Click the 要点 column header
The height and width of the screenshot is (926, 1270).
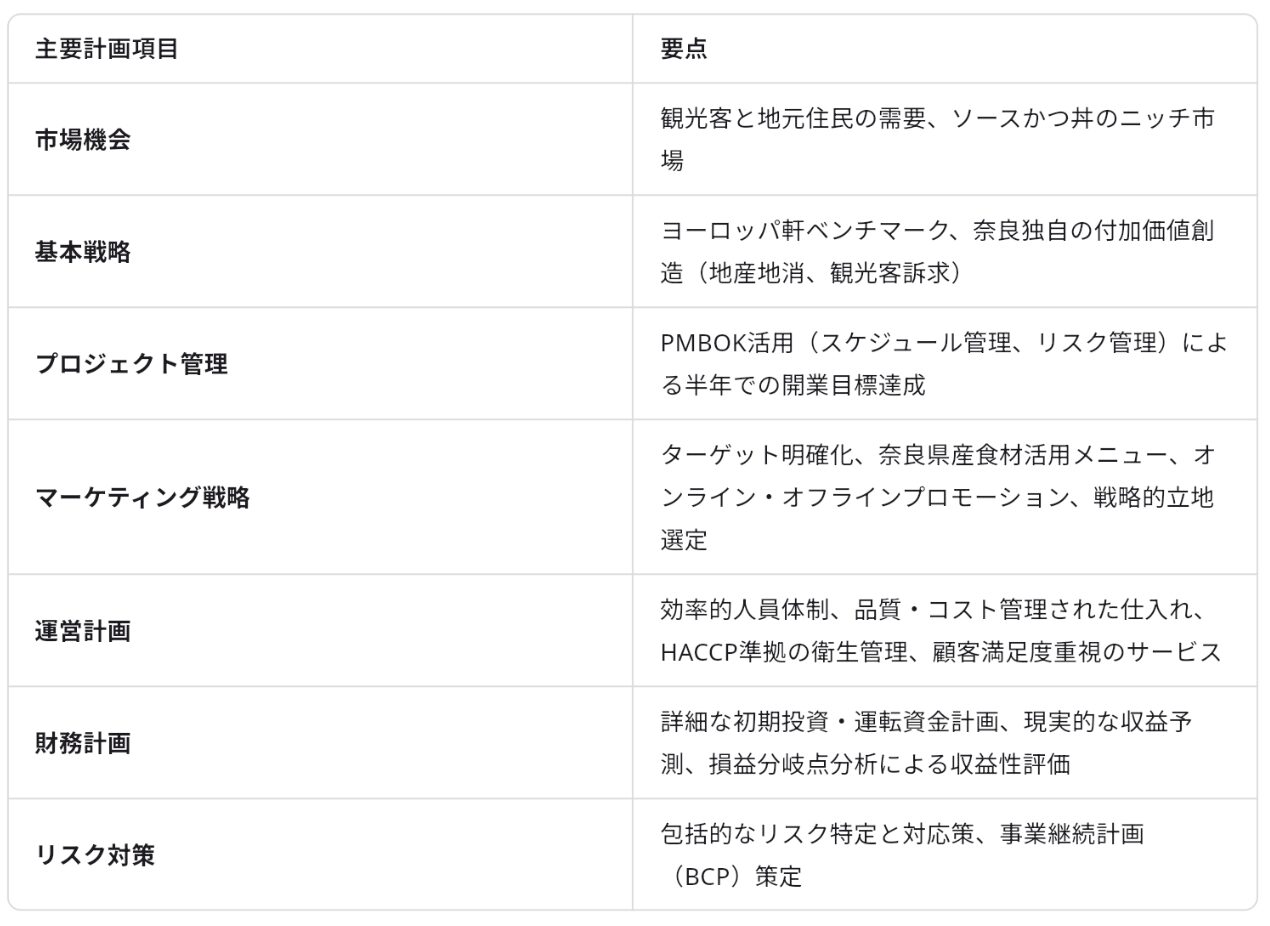coord(684,49)
